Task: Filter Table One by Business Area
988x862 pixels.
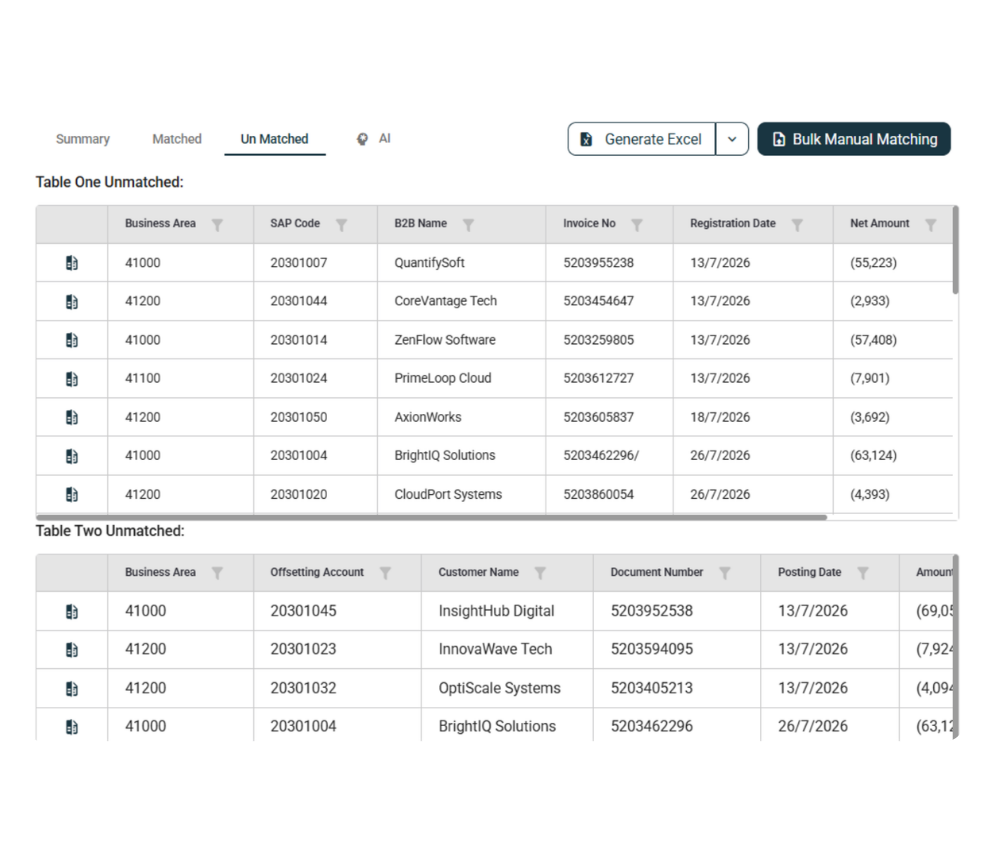Action: click(x=217, y=225)
